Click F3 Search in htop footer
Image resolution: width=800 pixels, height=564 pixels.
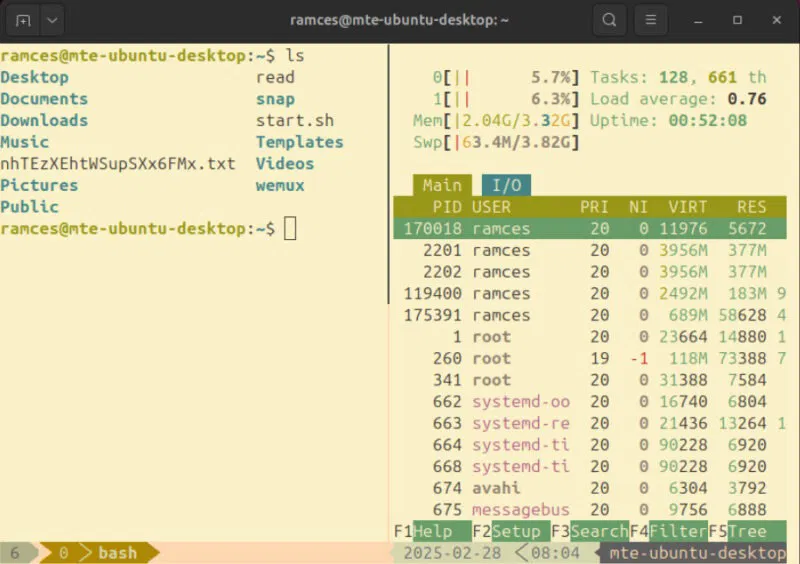tap(588, 531)
